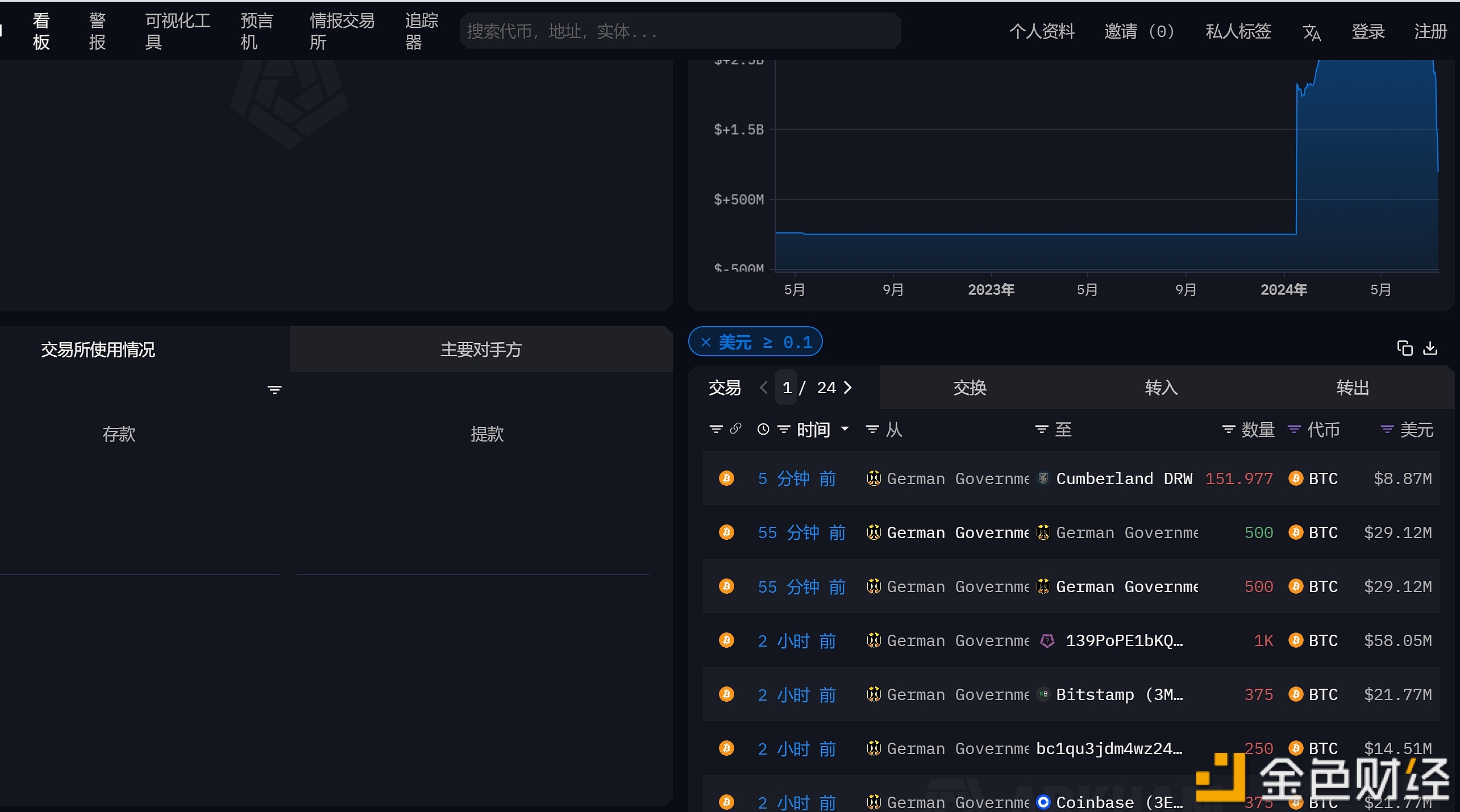Viewport: 1460px width, 812px height.
Task: Switch to 主要对手方 tab
Action: coord(481,349)
